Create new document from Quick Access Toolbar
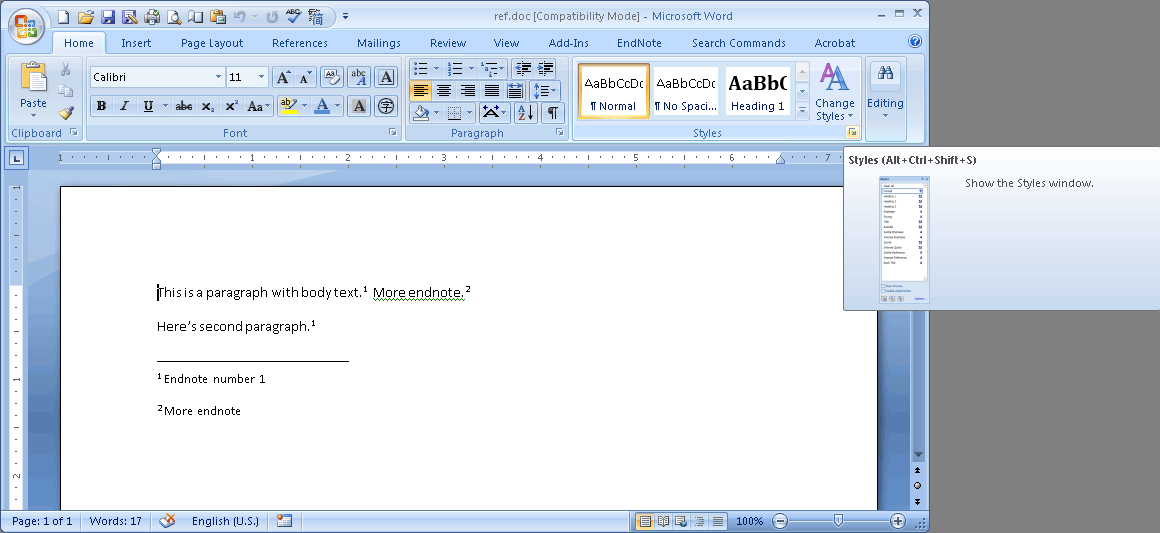Image resolution: width=1160 pixels, height=533 pixels. coord(64,16)
